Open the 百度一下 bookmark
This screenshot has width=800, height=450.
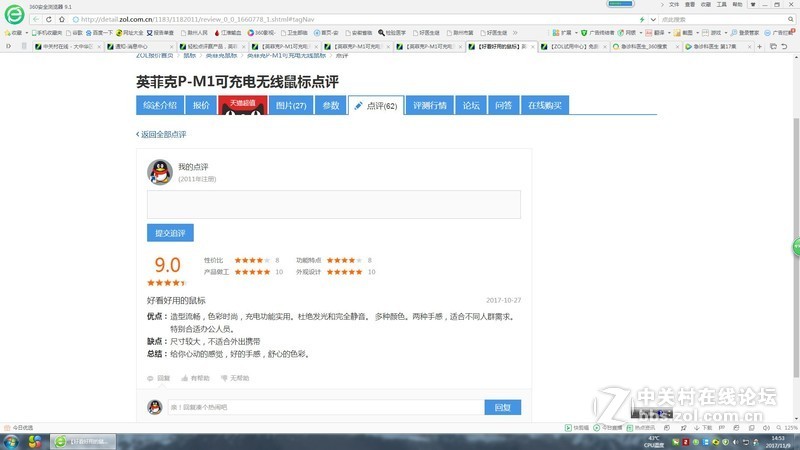click(x=99, y=33)
